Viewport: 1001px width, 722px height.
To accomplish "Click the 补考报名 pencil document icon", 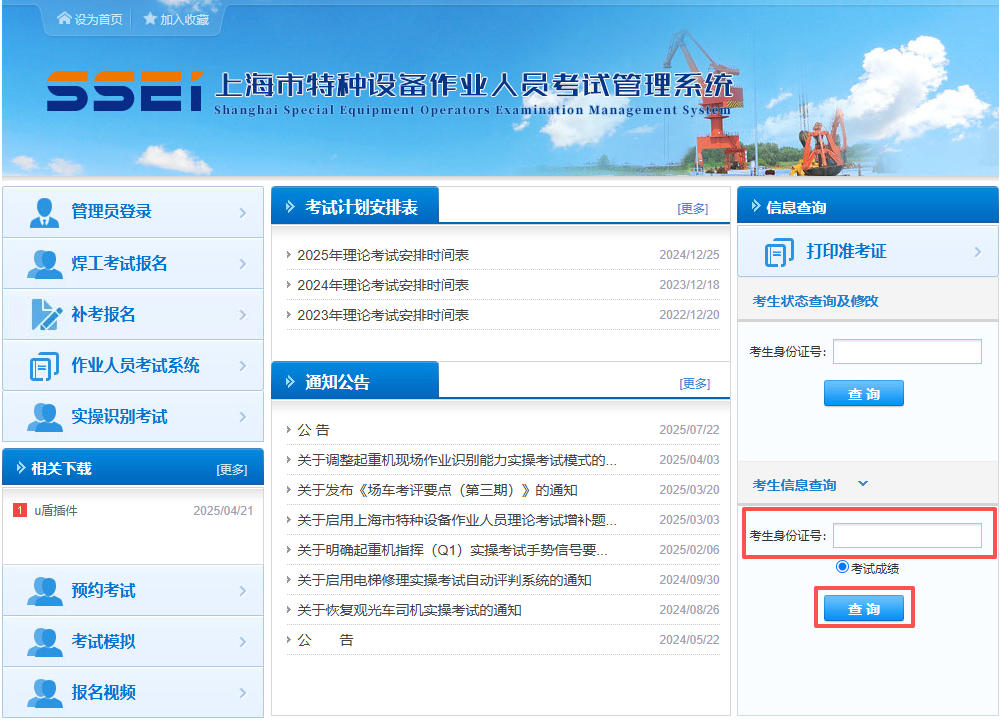I will (x=45, y=315).
